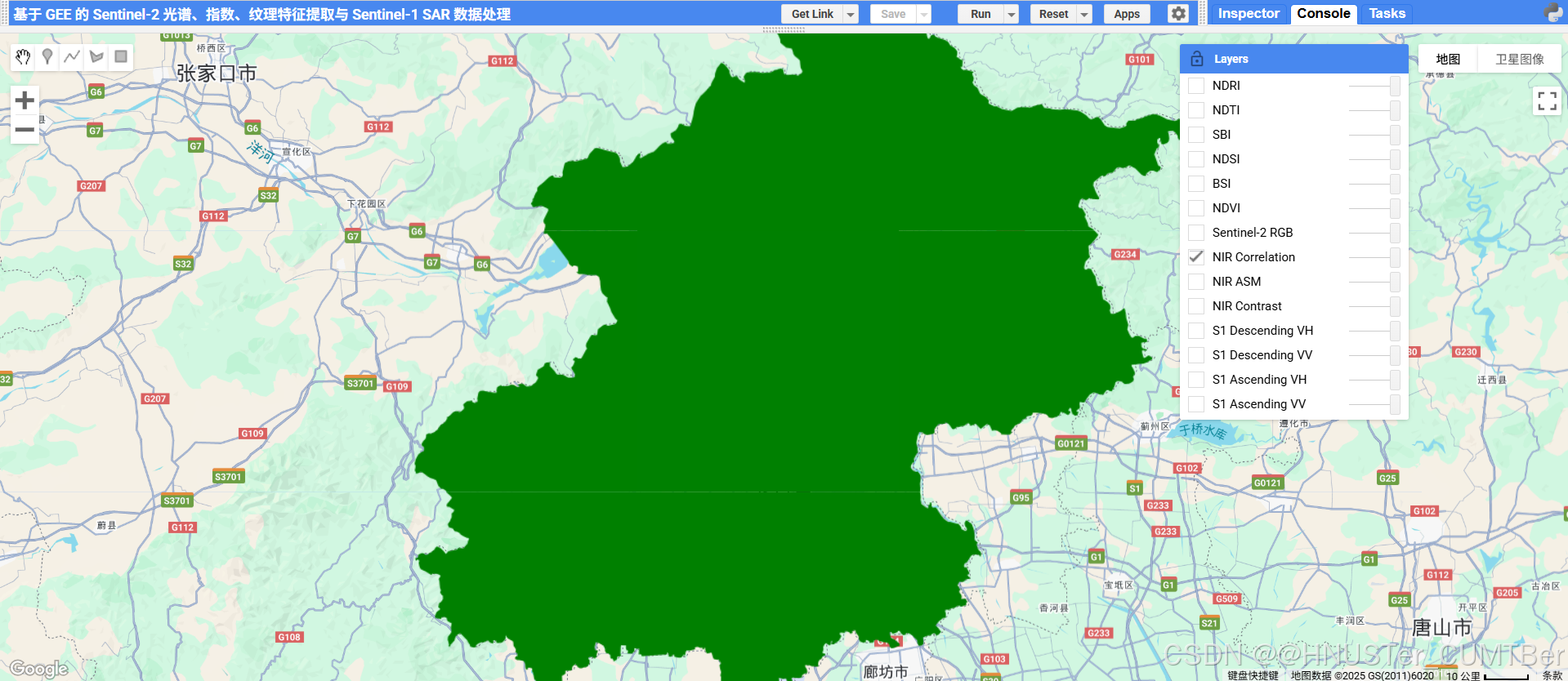Expand the Get Link dropdown arrow
Viewport: 1568px width, 681px height.
(x=851, y=14)
